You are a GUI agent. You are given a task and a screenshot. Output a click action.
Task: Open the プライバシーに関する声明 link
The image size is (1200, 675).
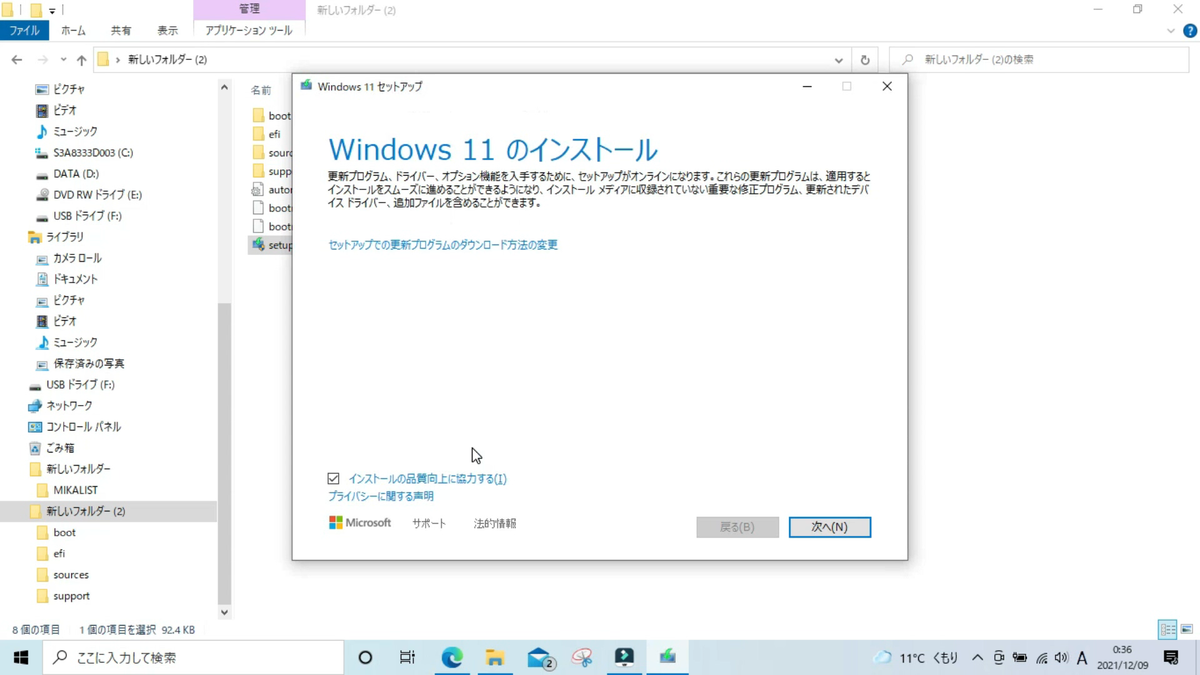pos(381,496)
